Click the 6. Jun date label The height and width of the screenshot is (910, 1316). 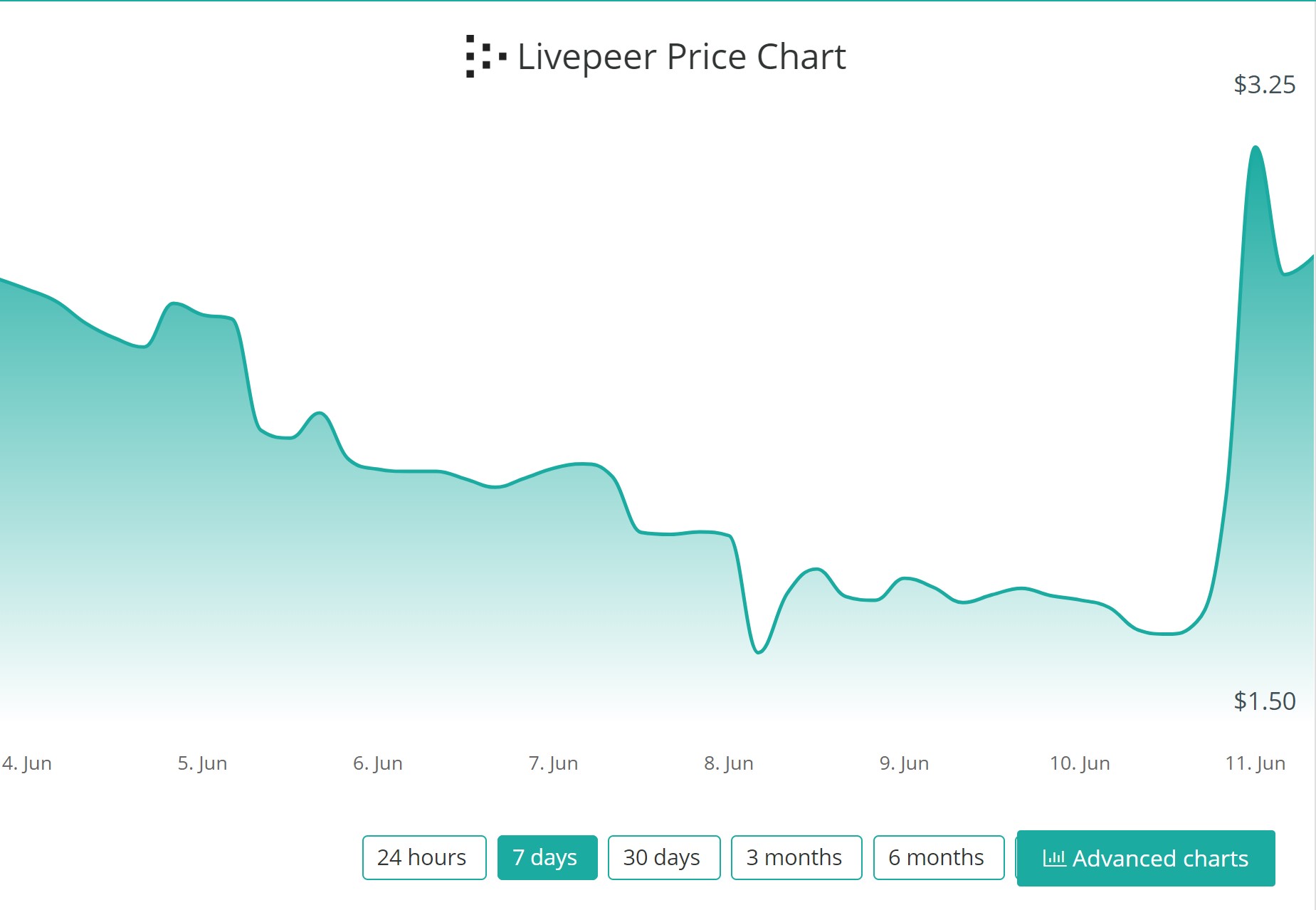click(x=378, y=763)
